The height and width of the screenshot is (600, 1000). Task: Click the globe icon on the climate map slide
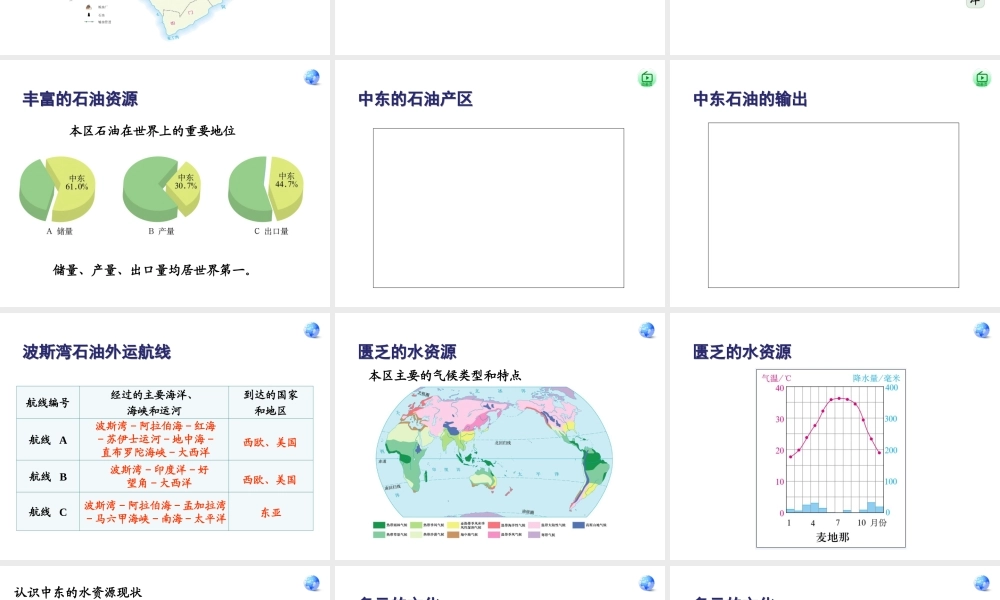(647, 330)
